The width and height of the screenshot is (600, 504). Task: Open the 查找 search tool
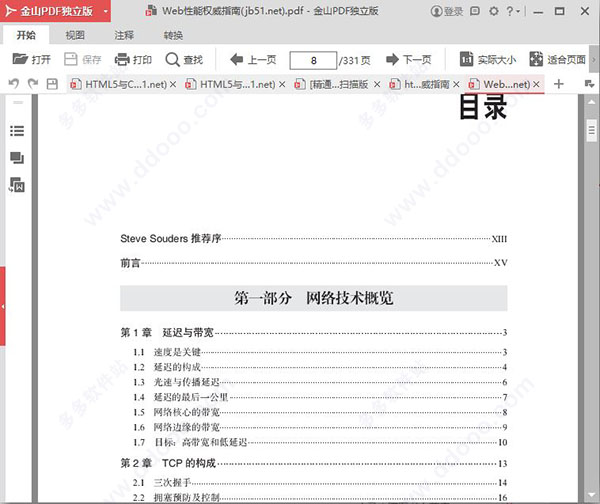point(184,59)
